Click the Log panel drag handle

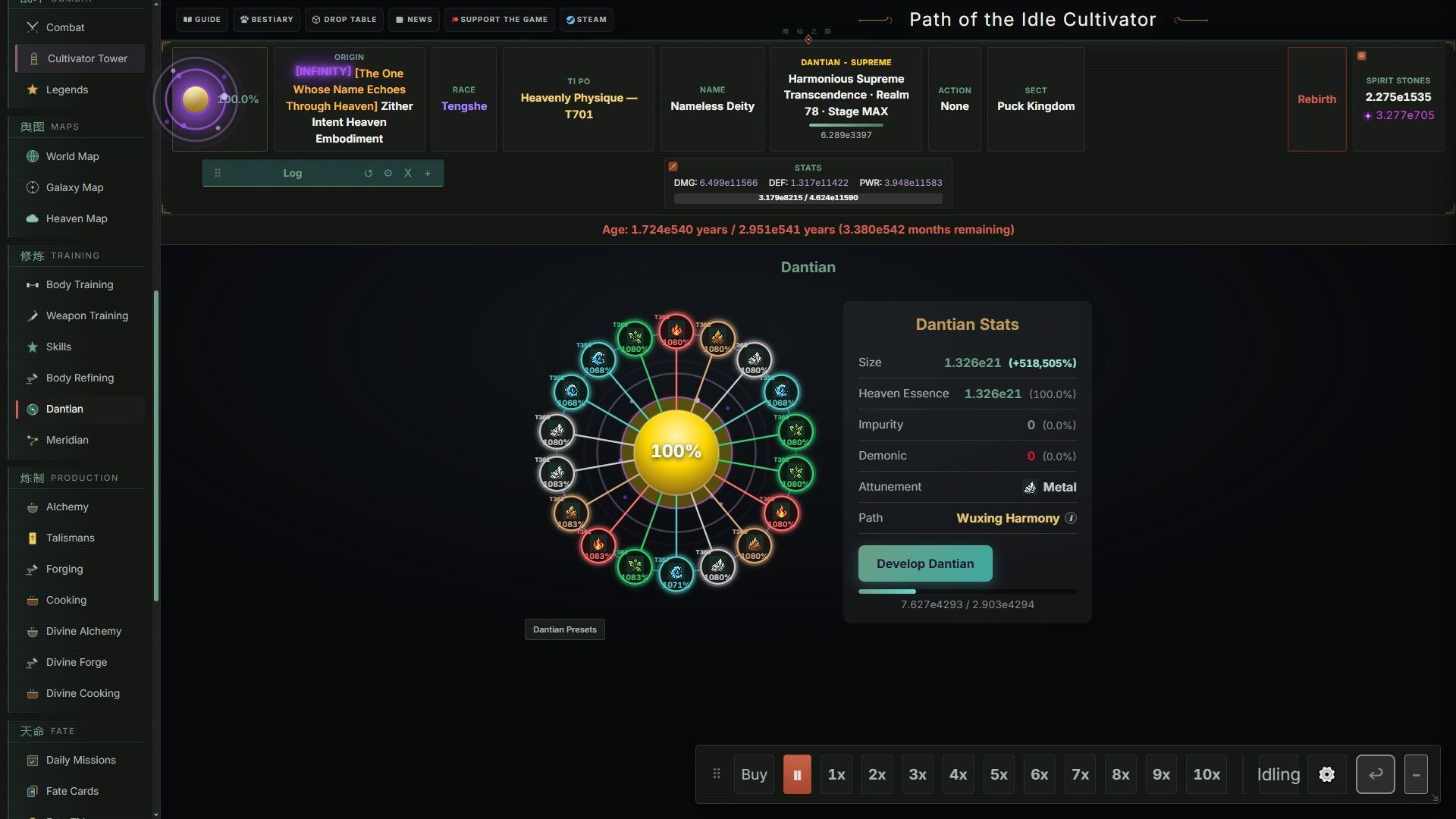[x=218, y=173]
